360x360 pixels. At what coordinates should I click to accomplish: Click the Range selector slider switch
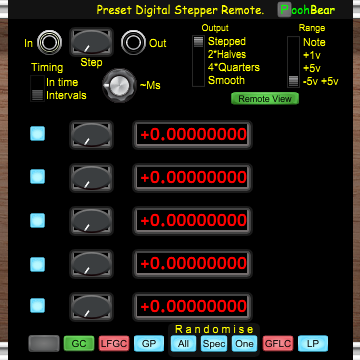pyautogui.click(x=293, y=62)
